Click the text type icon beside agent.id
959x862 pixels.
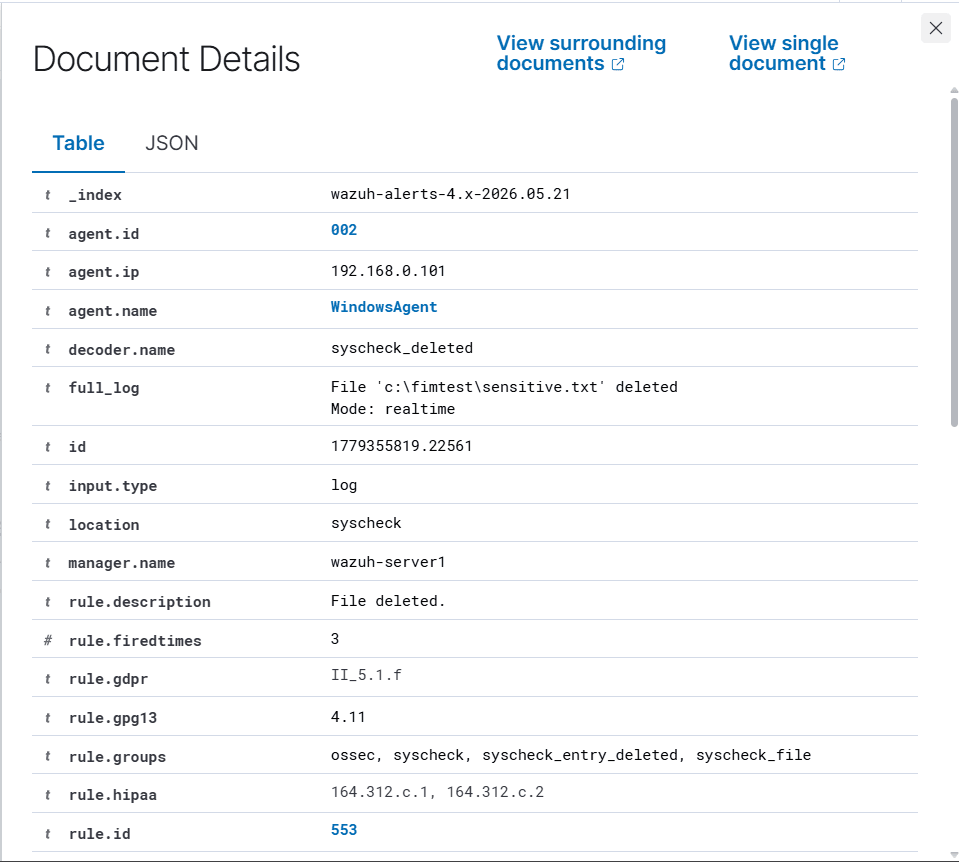click(48, 233)
